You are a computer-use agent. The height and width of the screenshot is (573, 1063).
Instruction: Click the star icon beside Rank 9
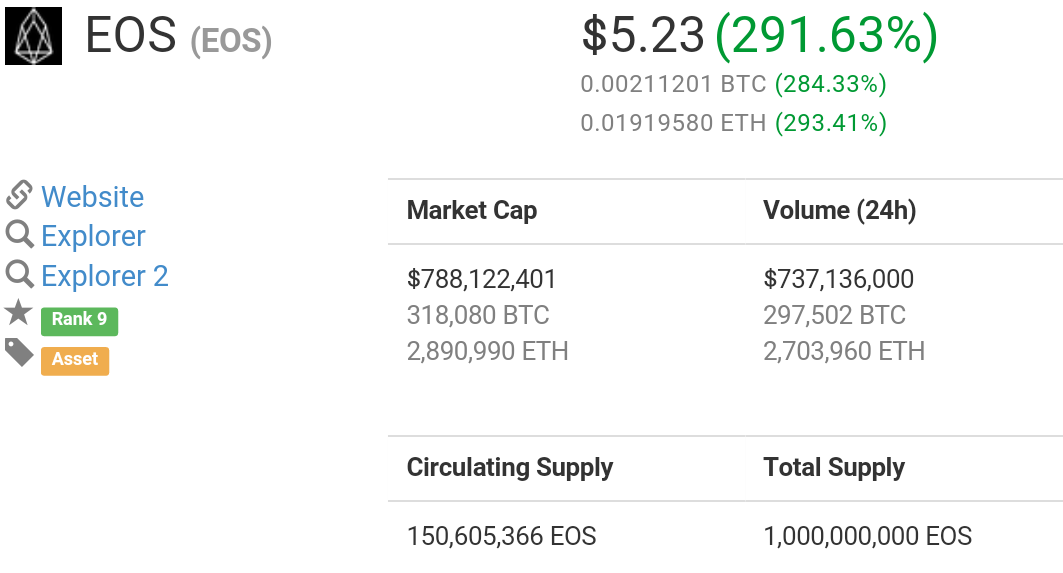coord(18,313)
